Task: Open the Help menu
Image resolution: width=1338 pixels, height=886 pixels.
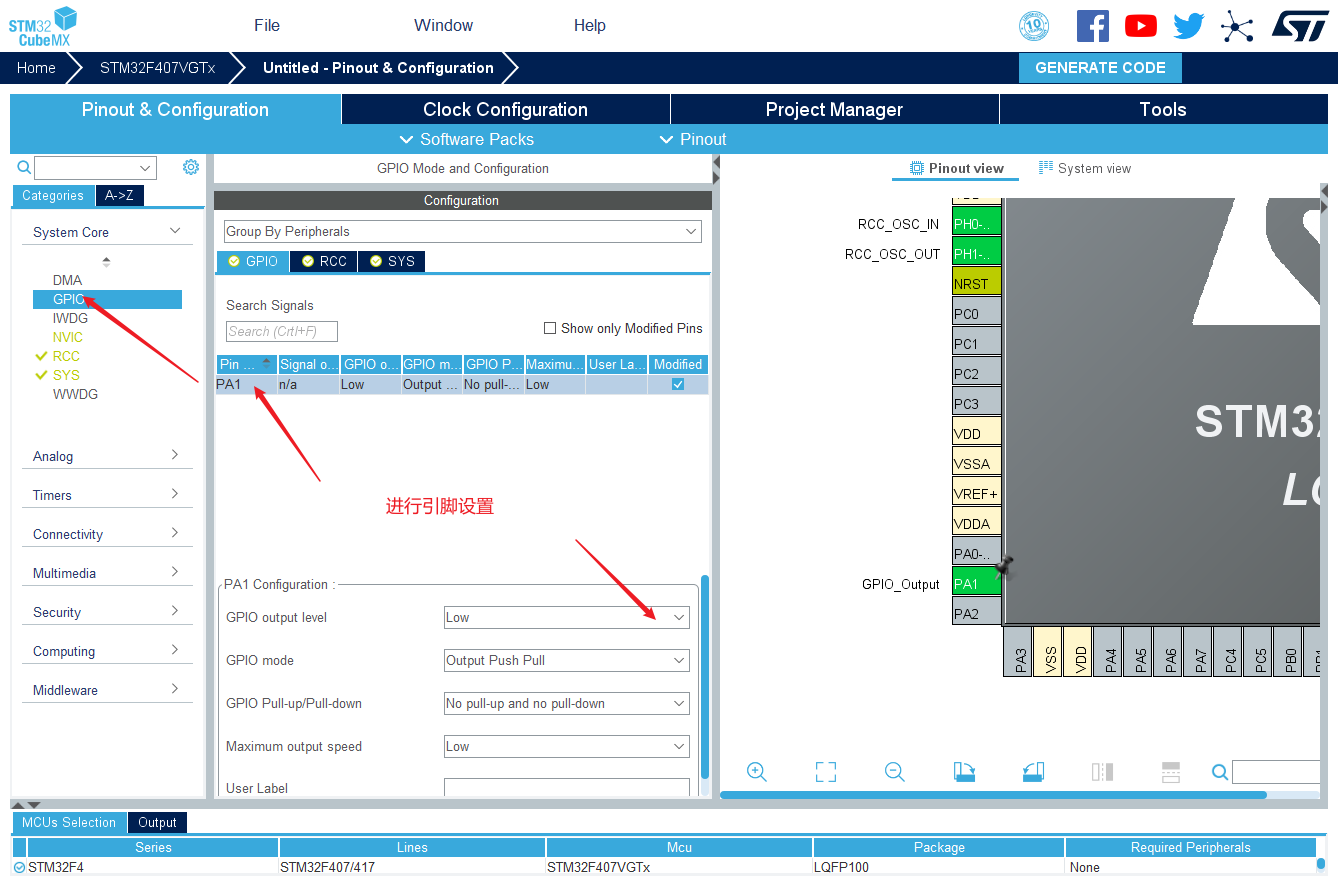Action: [x=590, y=26]
